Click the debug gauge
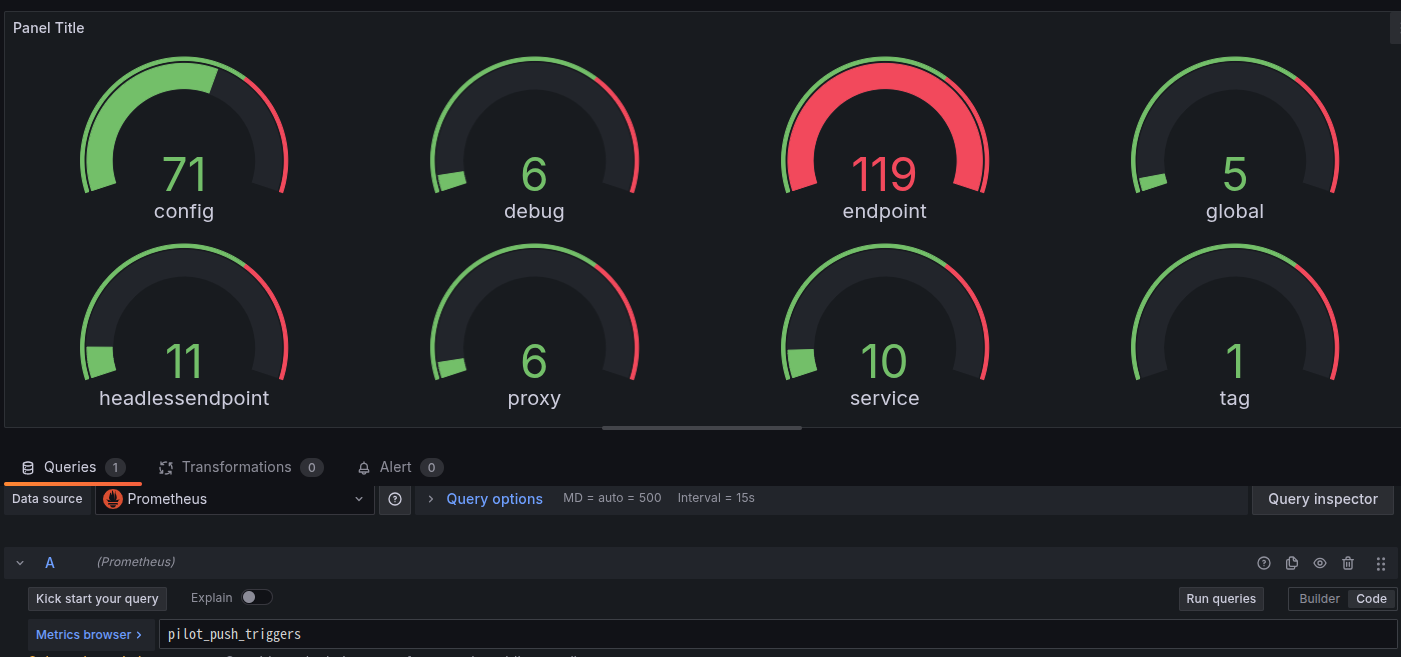1401x657 pixels. (534, 138)
